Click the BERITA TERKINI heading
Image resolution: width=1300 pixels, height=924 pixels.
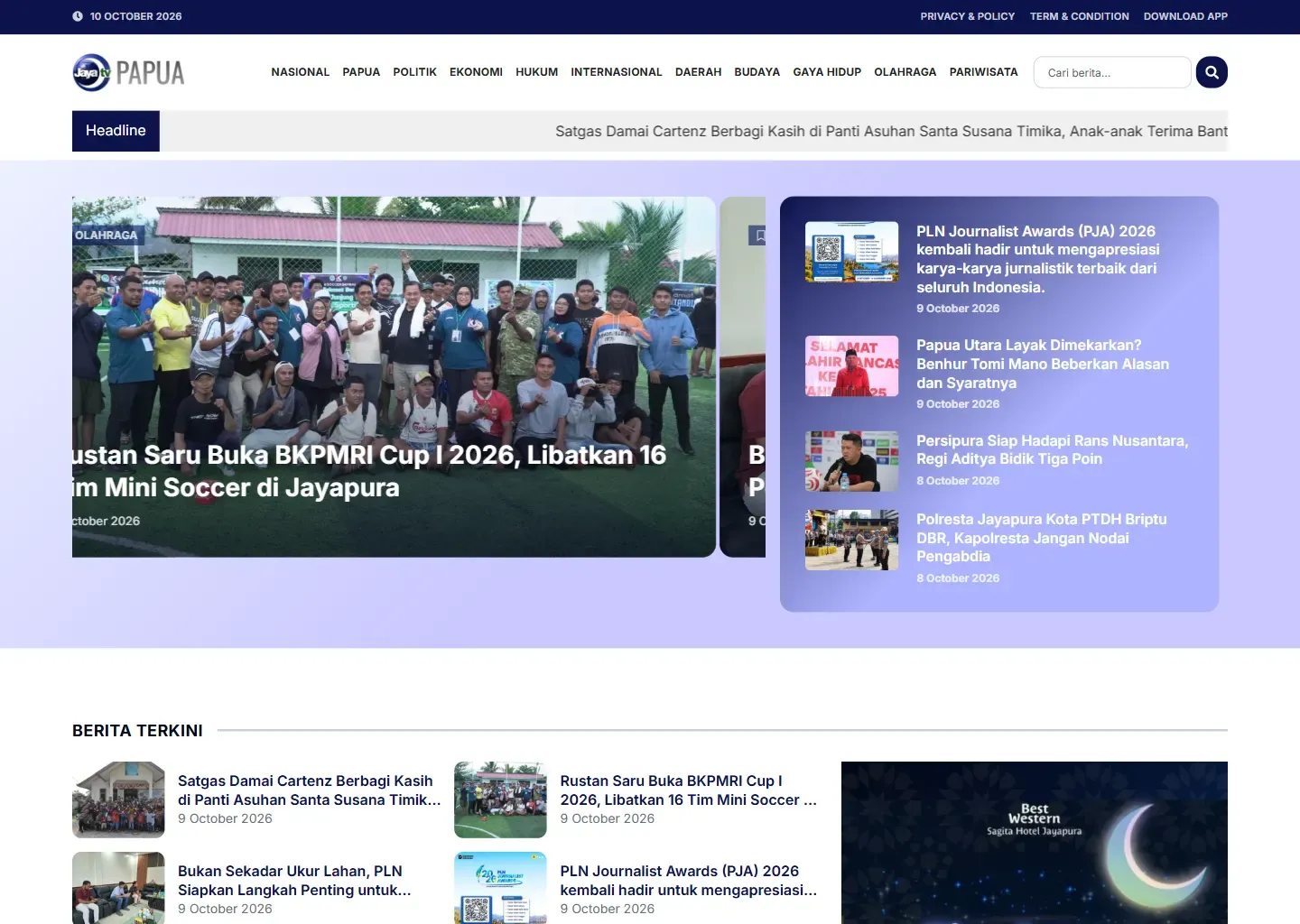pos(137,731)
